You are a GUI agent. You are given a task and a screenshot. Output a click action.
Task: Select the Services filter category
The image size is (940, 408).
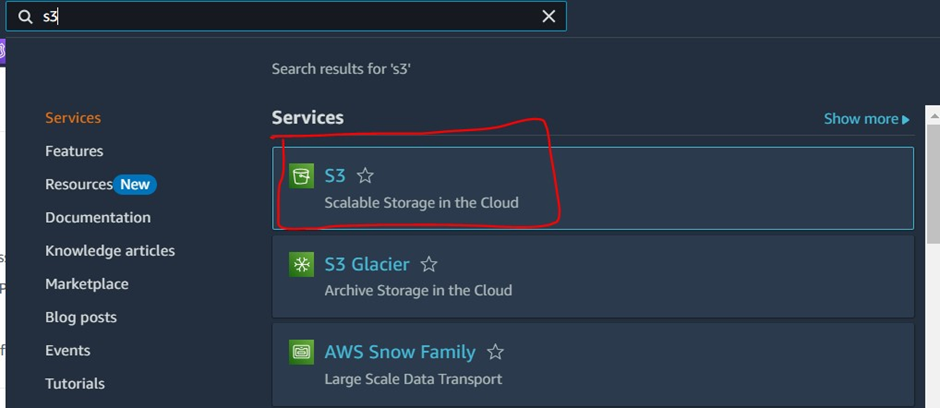point(73,118)
